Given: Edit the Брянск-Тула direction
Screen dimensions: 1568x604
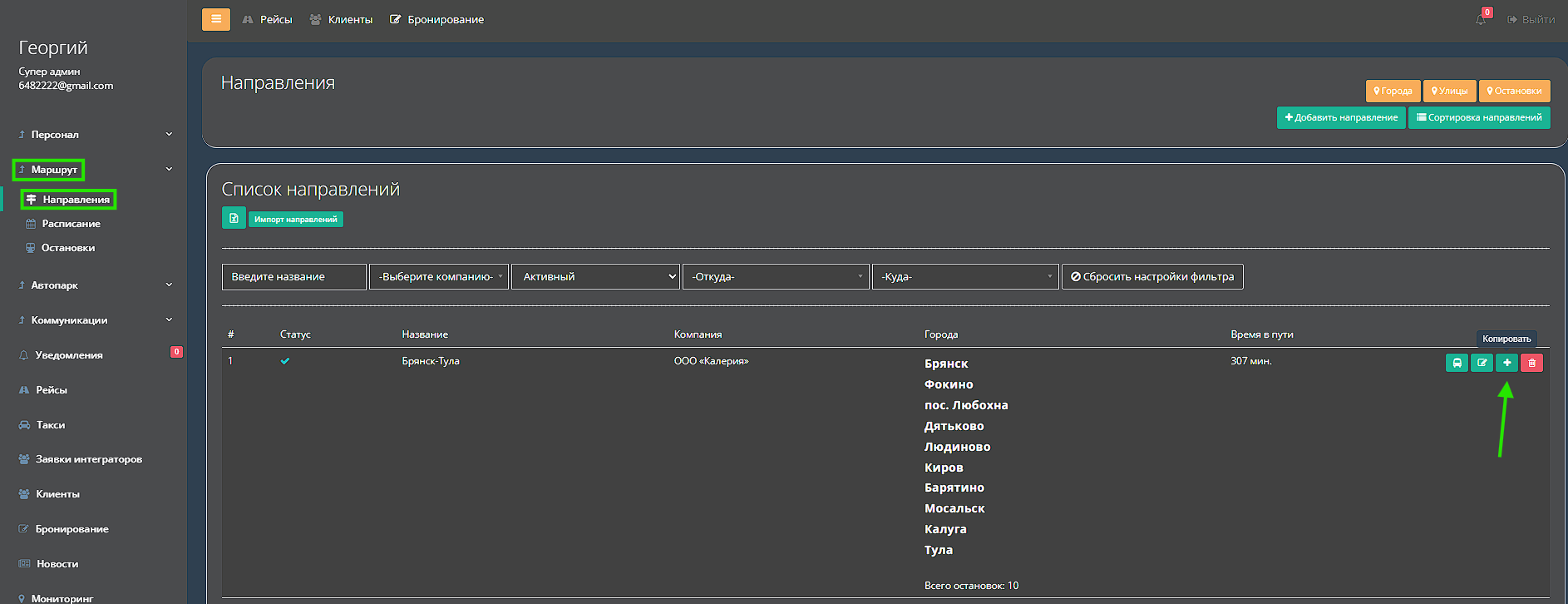Looking at the screenshot, I should pos(1482,363).
